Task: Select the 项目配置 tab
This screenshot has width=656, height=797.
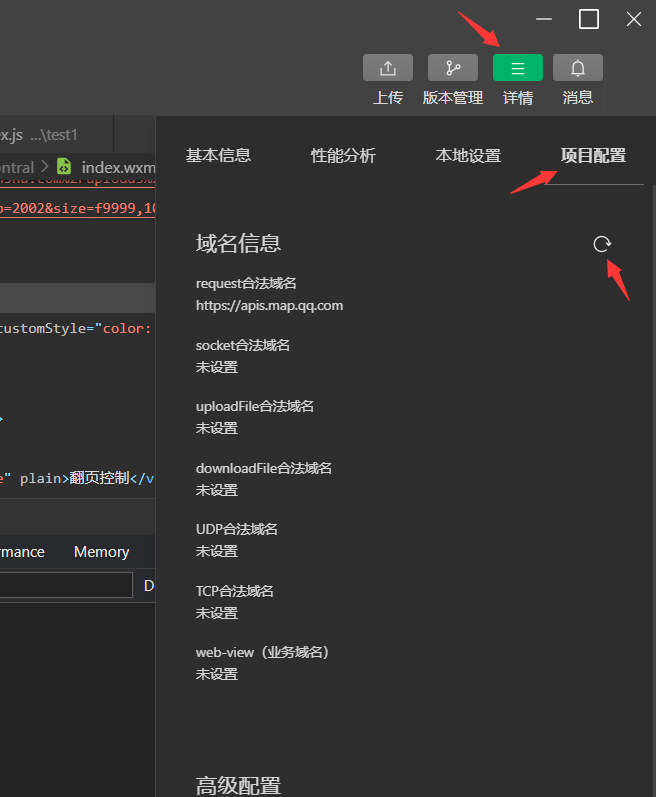Action: point(593,155)
